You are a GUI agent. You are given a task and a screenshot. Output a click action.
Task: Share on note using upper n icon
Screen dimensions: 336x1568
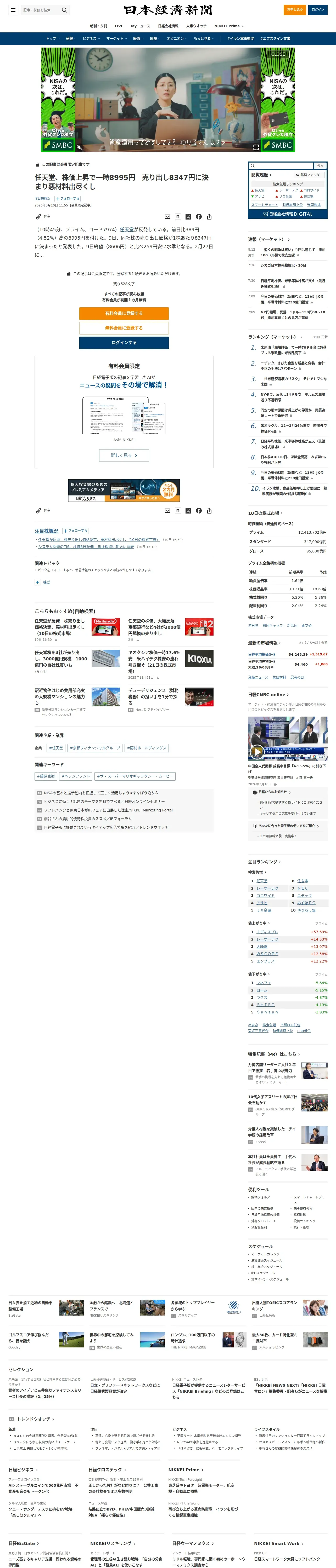click(x=178, y=217)
